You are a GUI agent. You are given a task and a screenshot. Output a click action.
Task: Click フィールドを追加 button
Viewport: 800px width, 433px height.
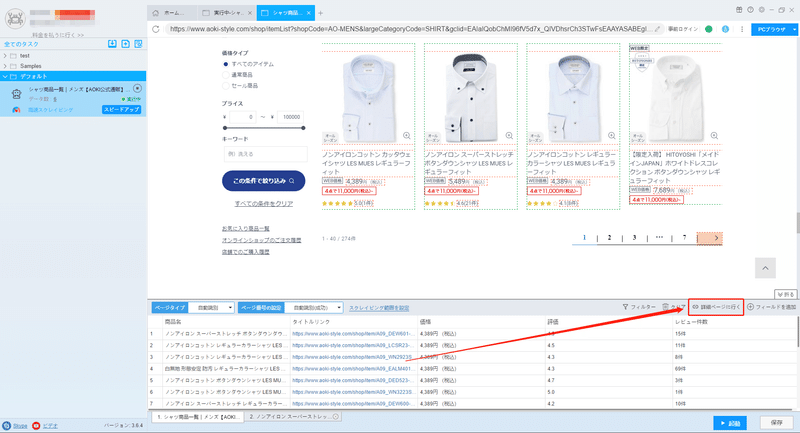pos(771,307)
